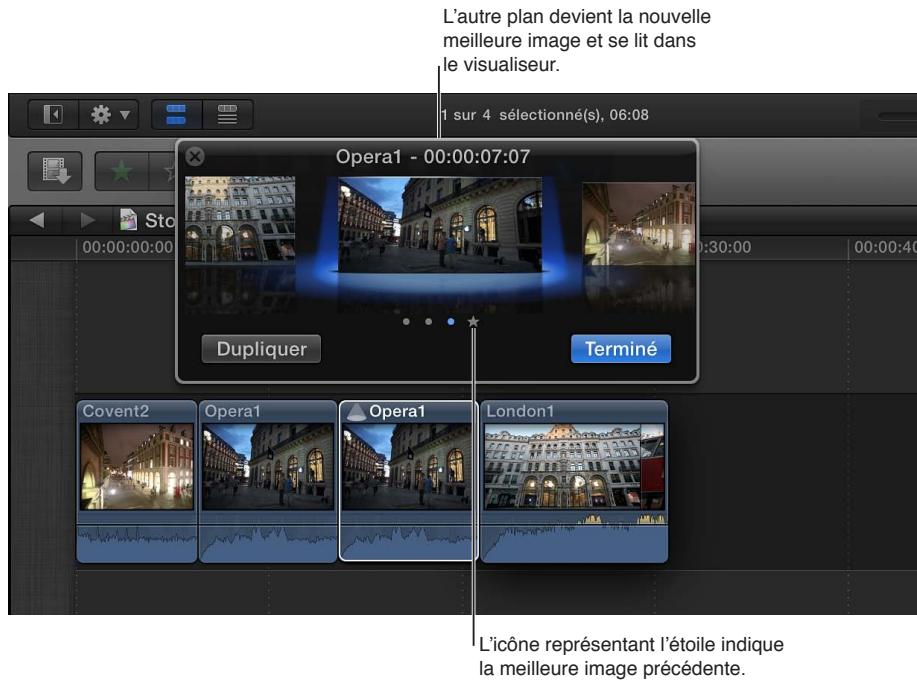Click the project document icon
This screenshot has width=917, height=684.
point(128,220)
